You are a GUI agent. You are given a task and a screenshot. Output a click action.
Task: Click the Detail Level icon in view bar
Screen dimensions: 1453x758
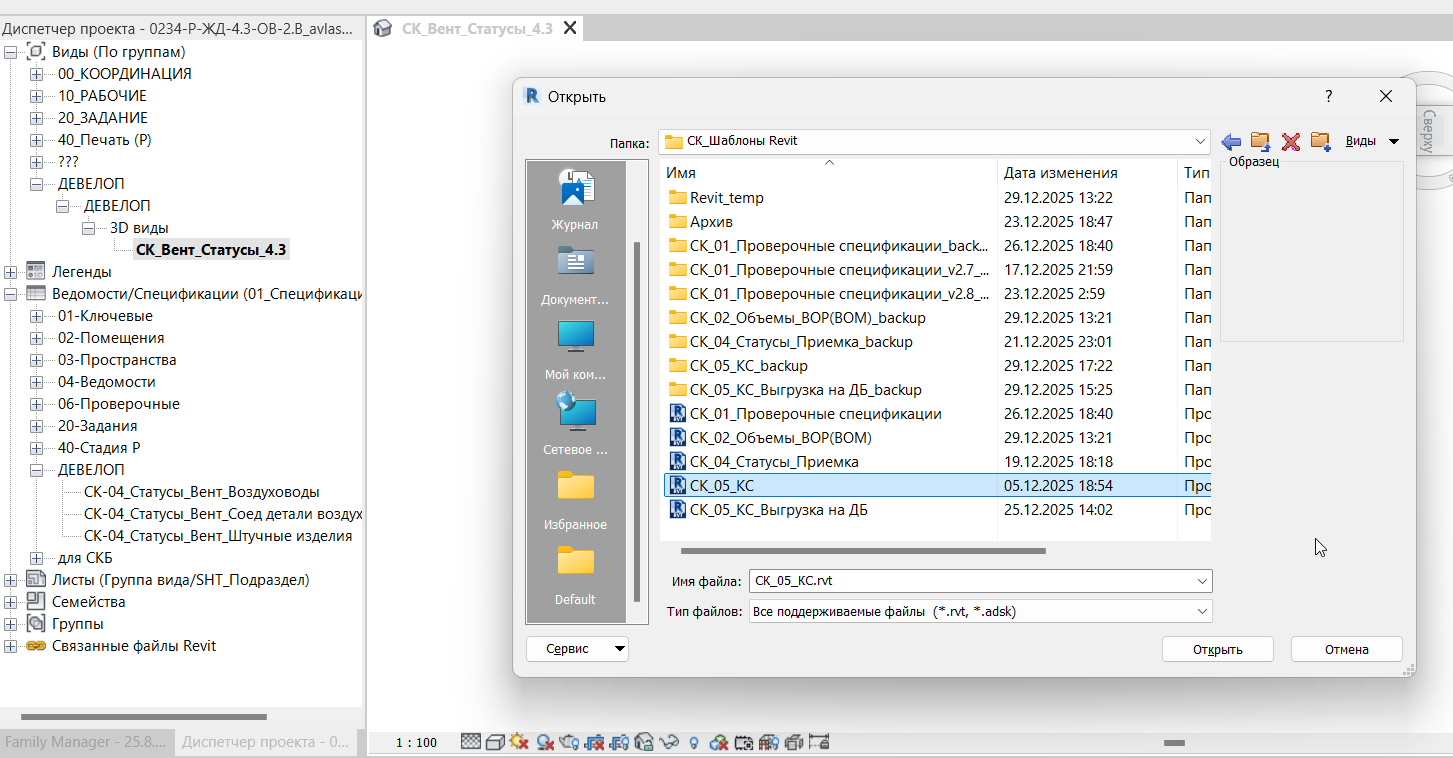click(x=471, y=742)
